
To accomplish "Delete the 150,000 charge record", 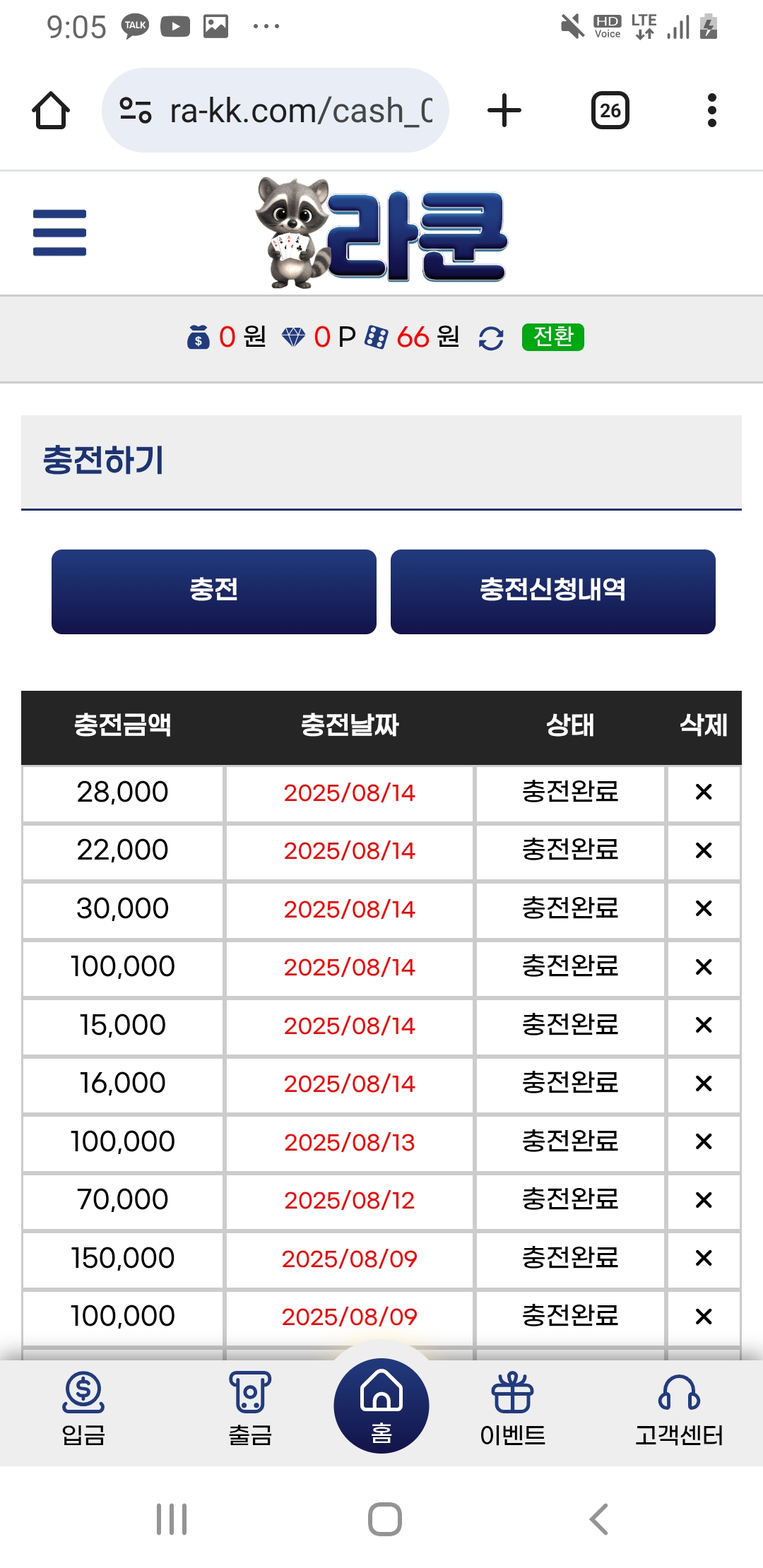I will 704,1258.
